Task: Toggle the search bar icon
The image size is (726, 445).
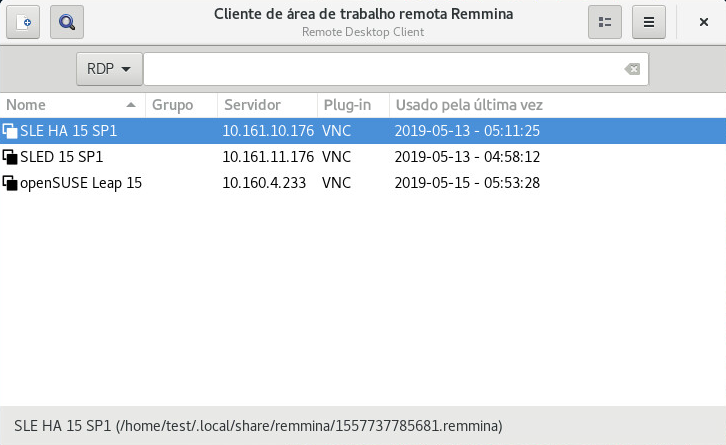Action: (x=67, y=22)
